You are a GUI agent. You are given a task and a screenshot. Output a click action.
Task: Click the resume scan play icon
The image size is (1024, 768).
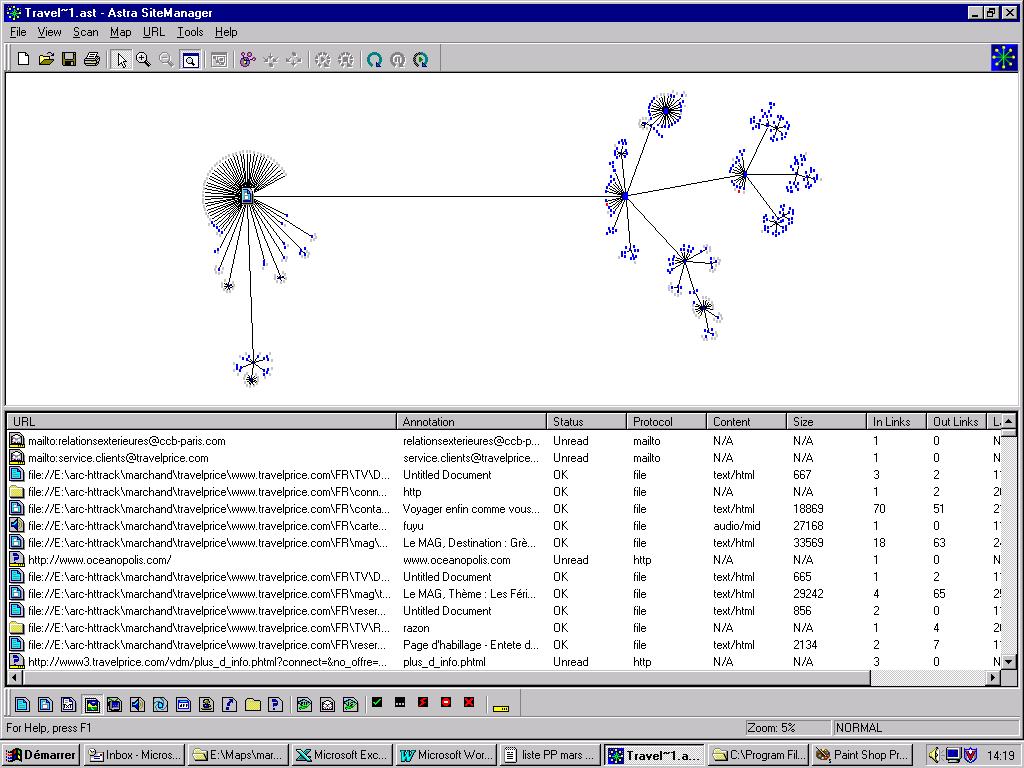(x=421, y=59)
